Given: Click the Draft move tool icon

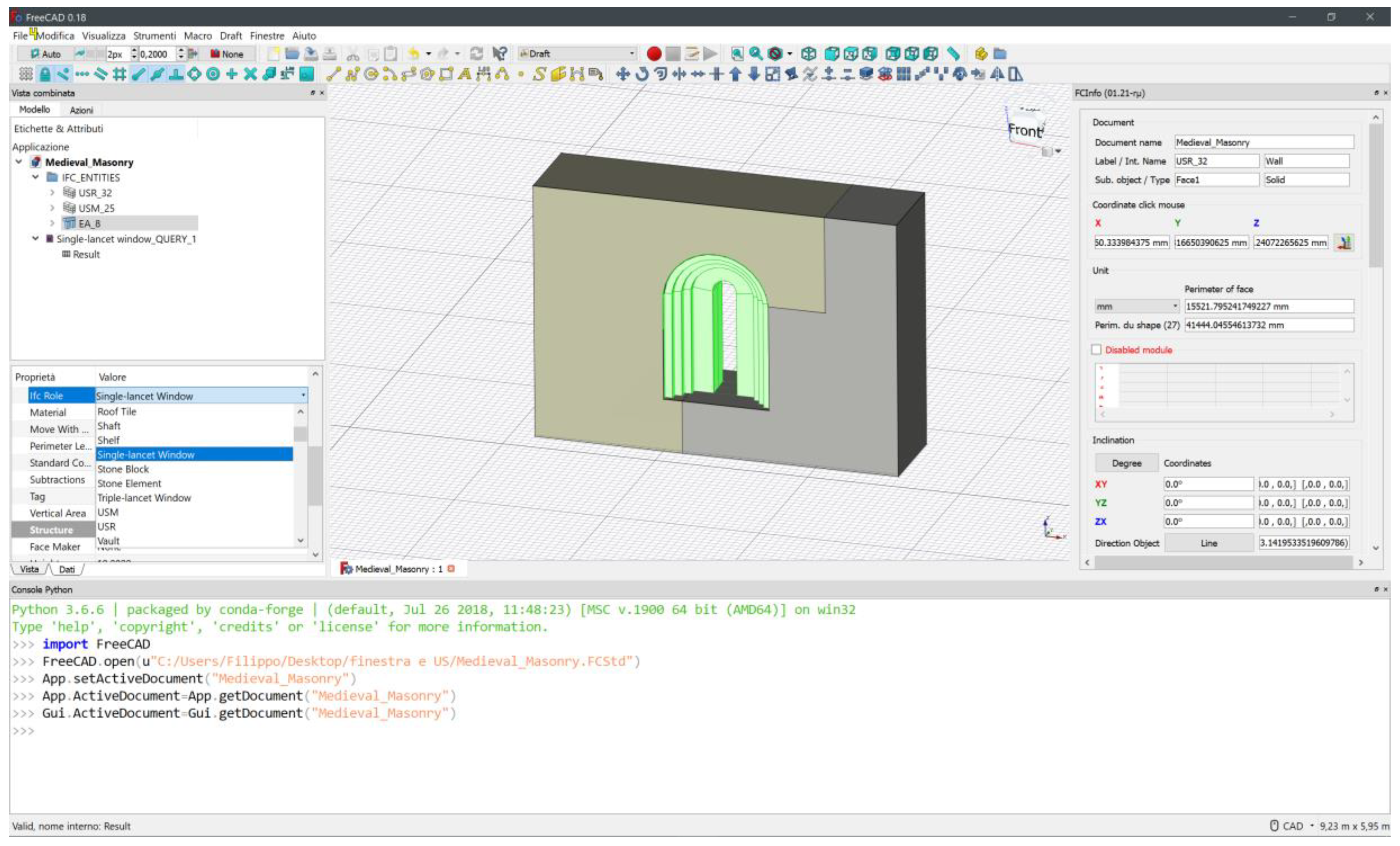Looking at the screenshot, I should [623, 75].
